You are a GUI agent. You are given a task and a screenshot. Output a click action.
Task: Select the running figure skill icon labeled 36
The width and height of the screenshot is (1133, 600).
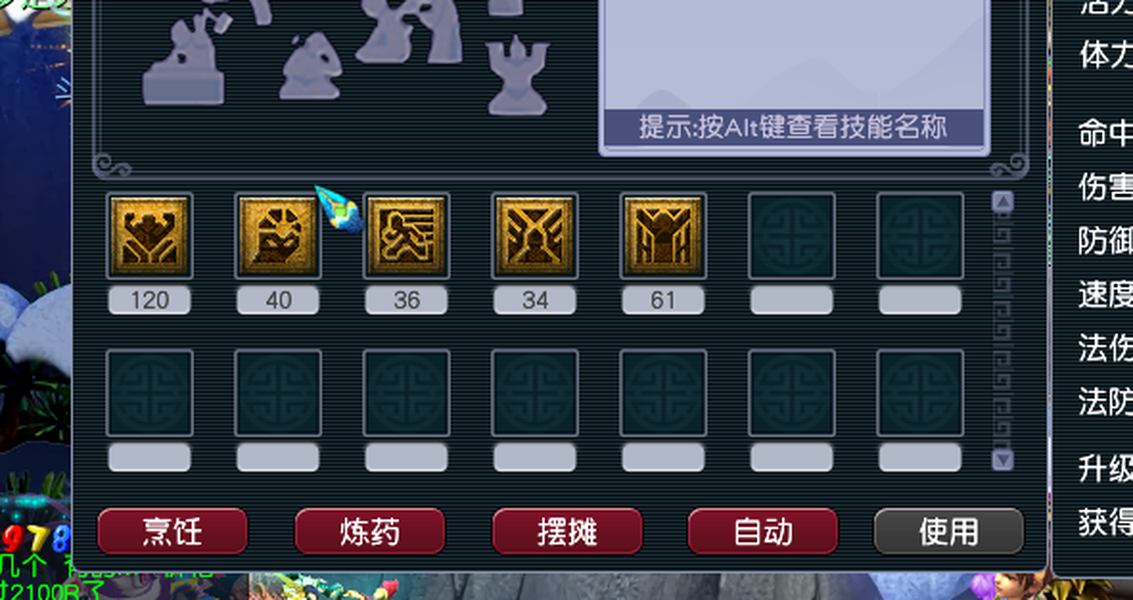[407, 236]
